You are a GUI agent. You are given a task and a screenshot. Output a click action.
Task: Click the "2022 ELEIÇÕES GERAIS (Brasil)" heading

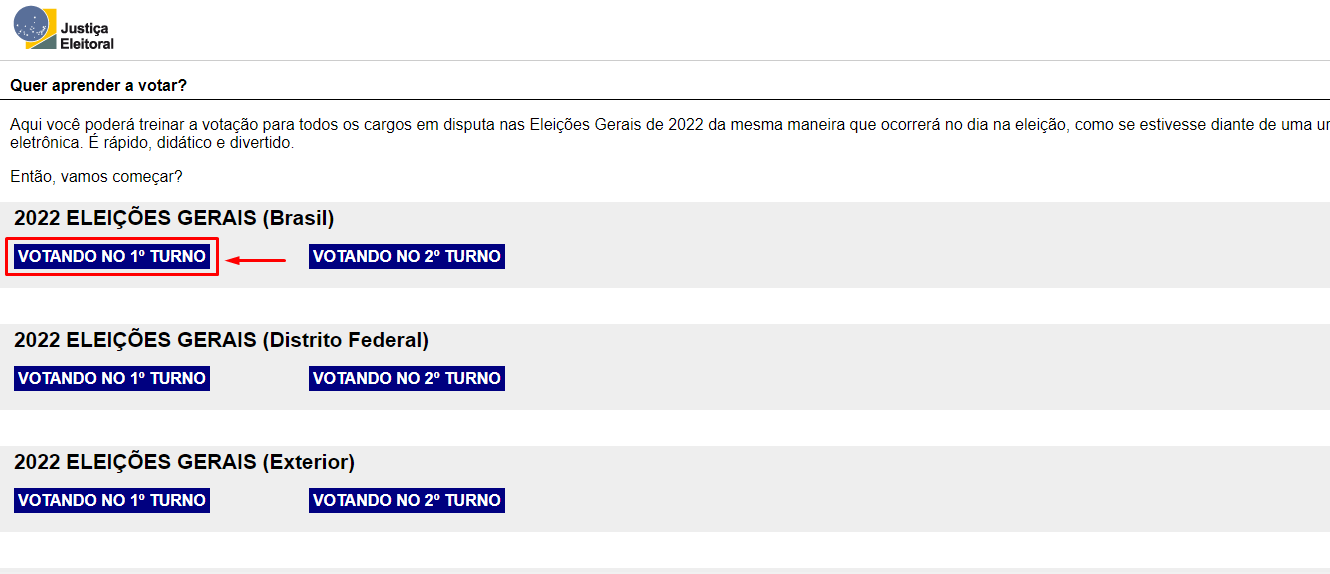click(174, 218)
